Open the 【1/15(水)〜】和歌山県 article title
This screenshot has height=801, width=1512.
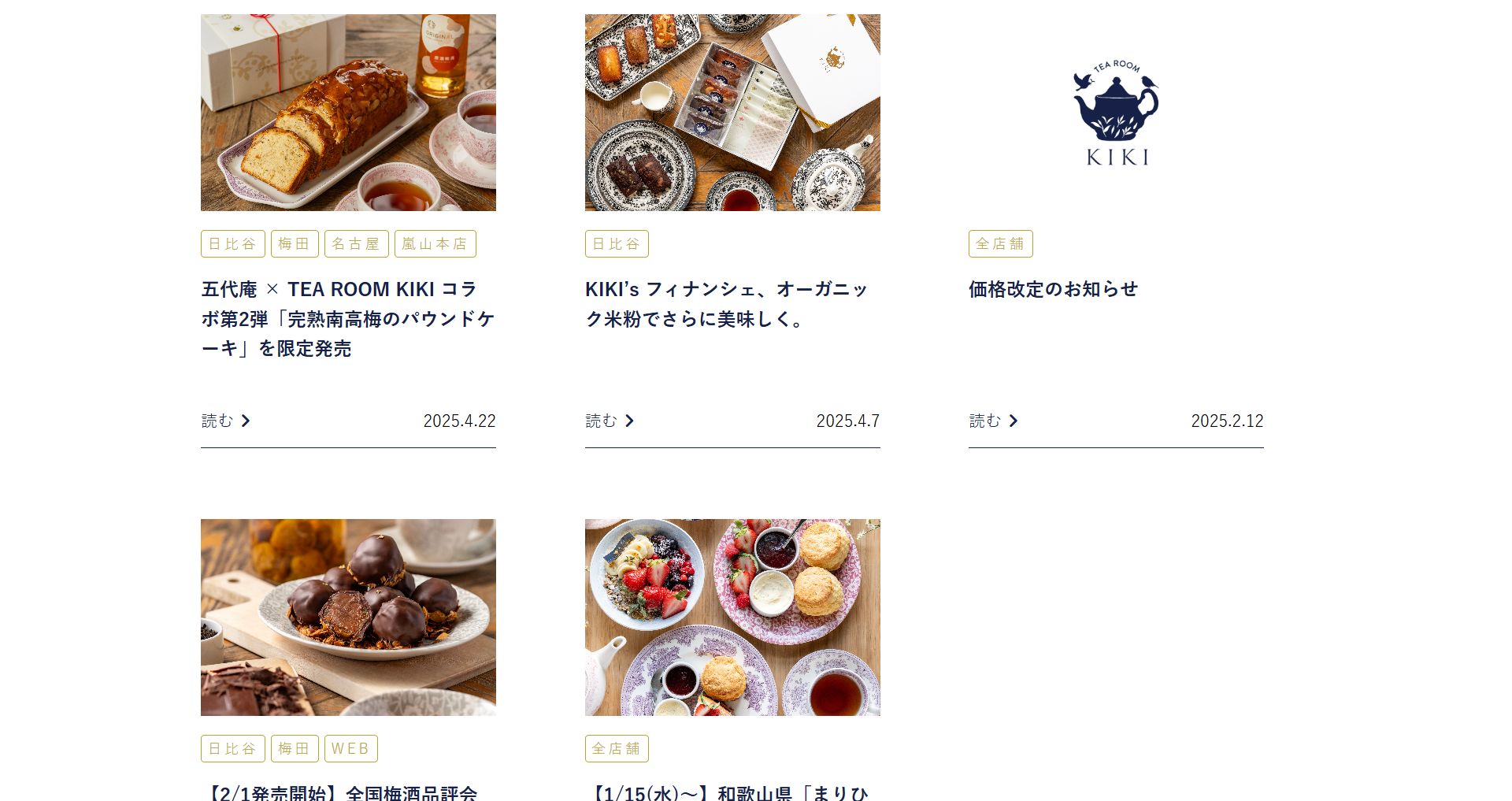[x=727, y=792]
